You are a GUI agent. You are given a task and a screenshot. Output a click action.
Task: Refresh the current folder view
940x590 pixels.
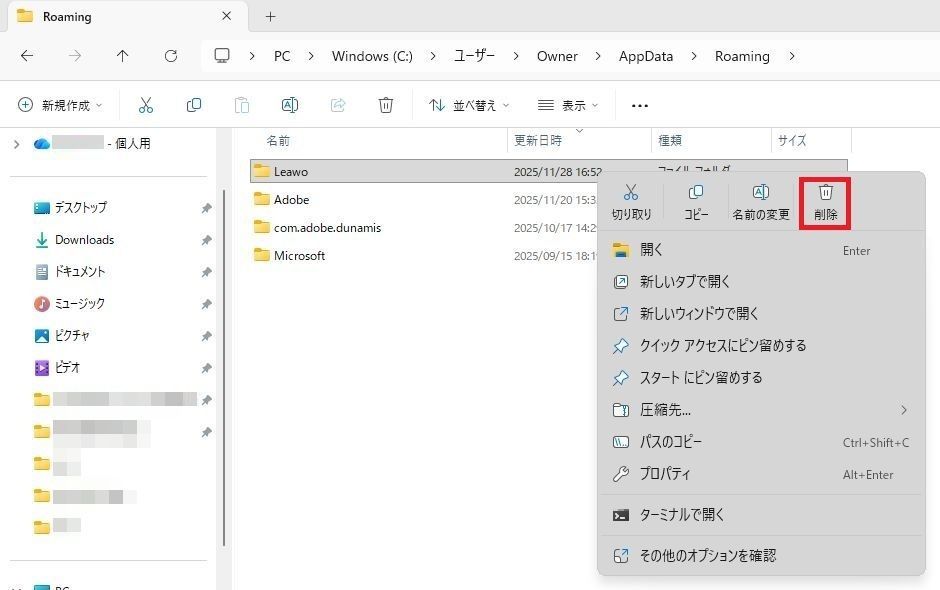[171, 56]
